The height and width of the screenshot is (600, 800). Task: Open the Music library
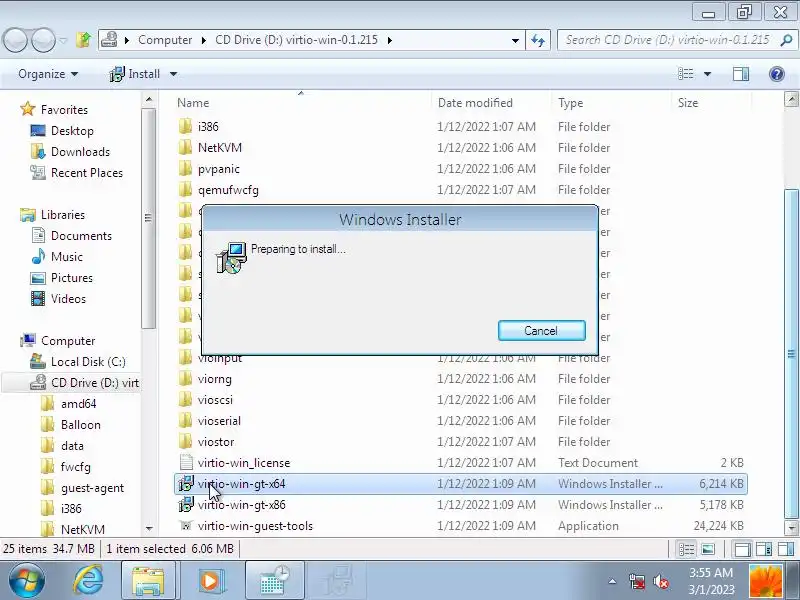coord(67,257)
